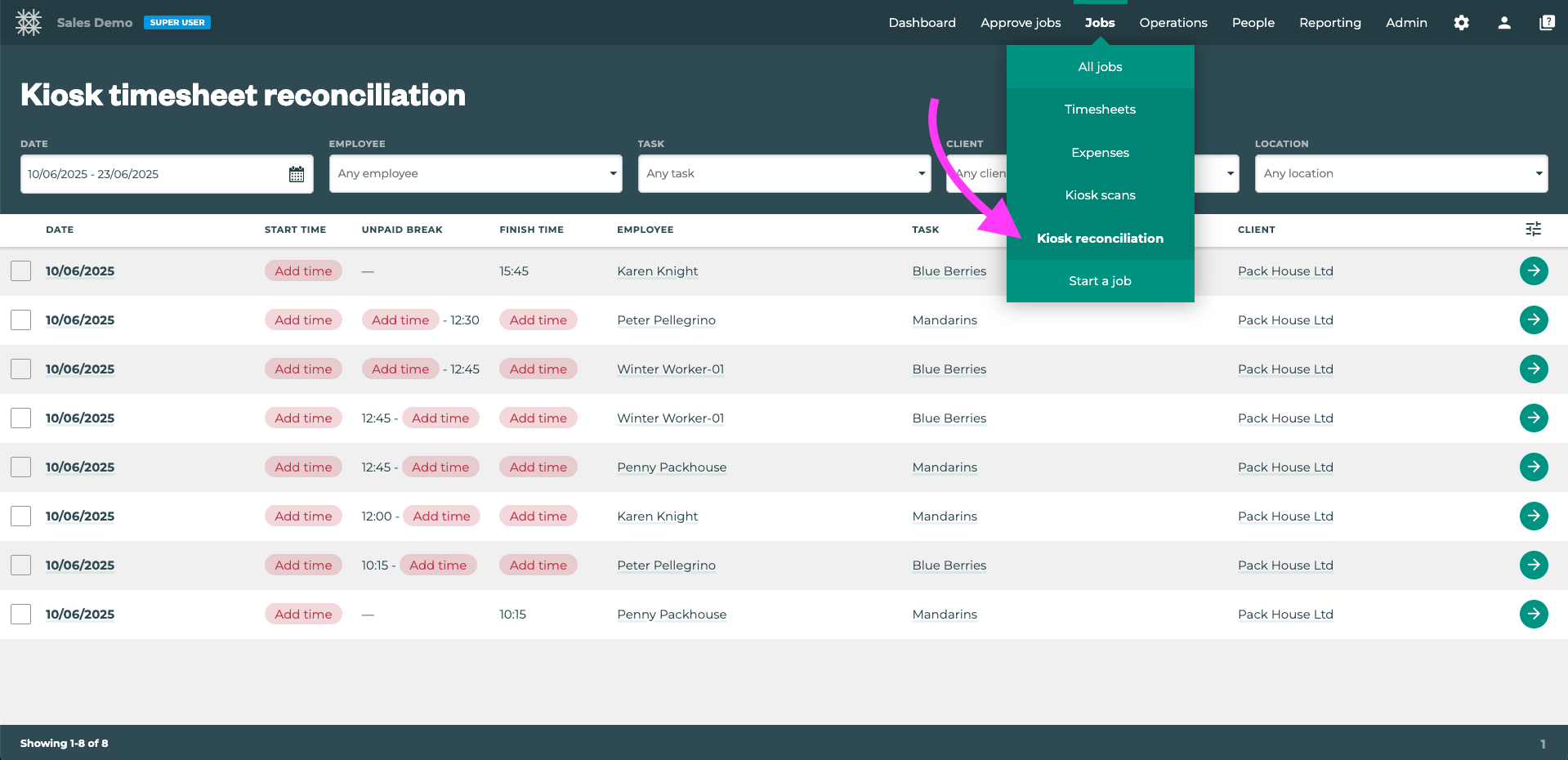The width and height of the screenshot is (1568, 760).
Task: Click Add time for Karen Knight's start
Action: pyautogui.click(x=303, y=271)
